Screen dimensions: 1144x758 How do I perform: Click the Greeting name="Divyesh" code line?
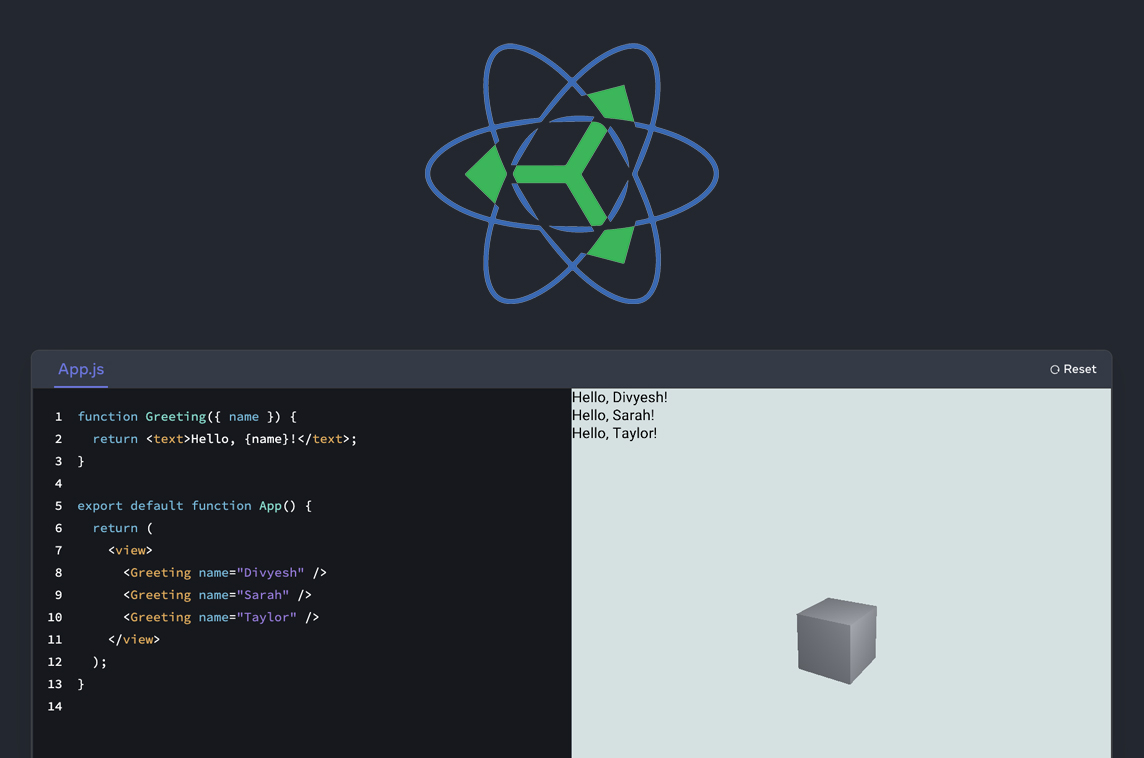point(225,573)
